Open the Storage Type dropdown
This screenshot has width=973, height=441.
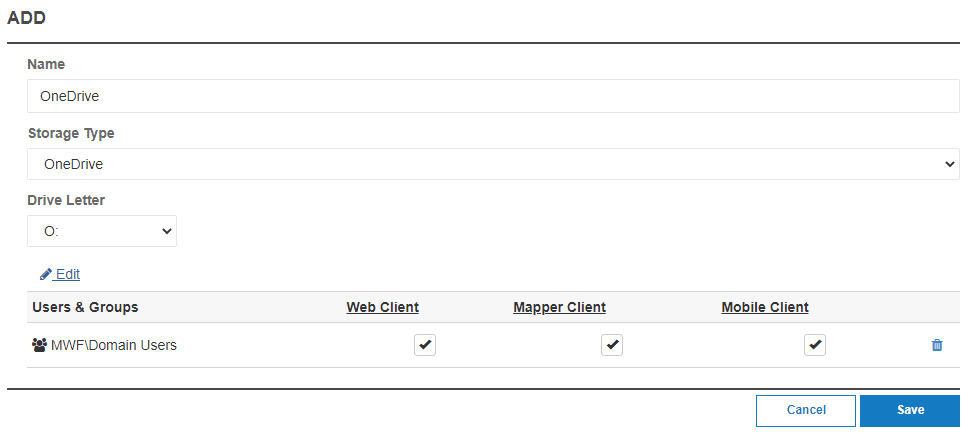(493, 164)
